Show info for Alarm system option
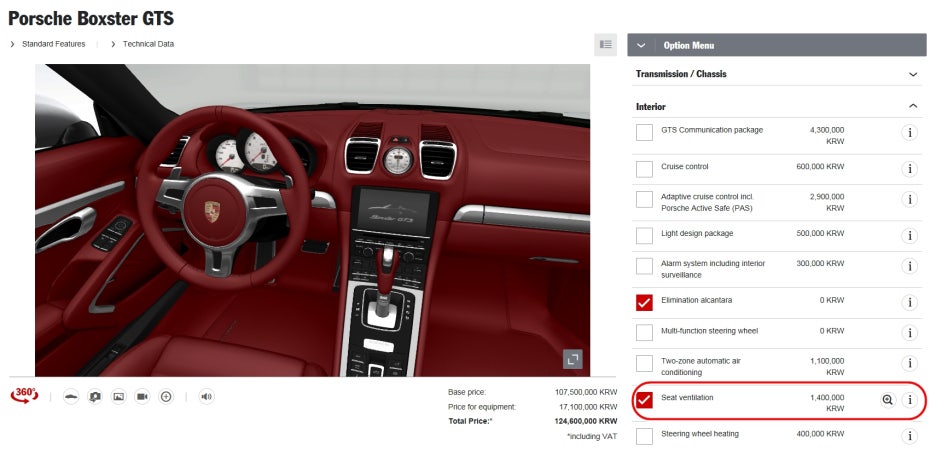Viewport: 936px width, 450px height. tap(909, 266)
